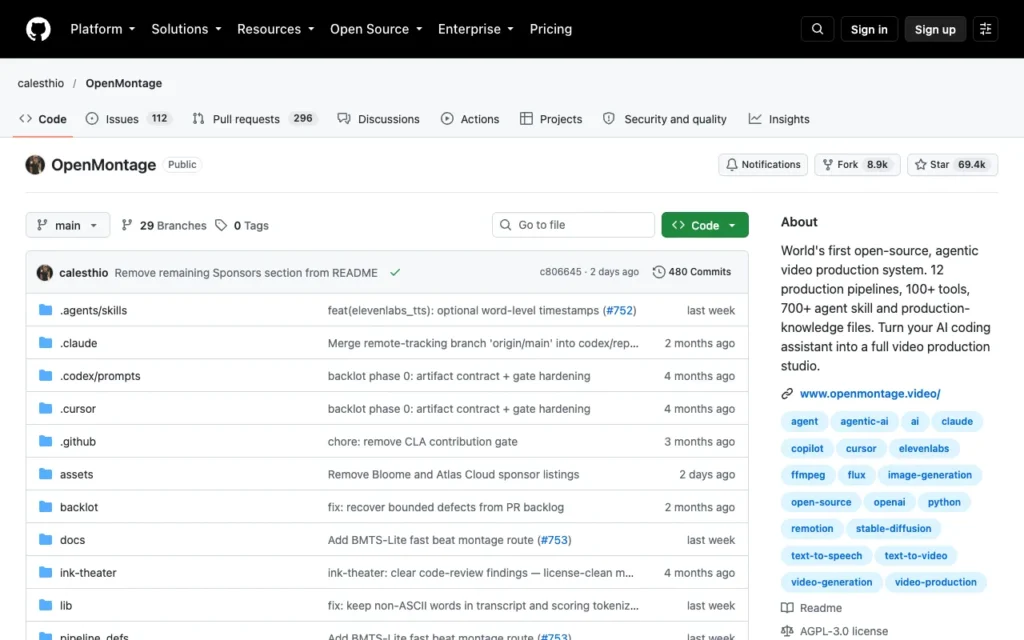1024x640 pixels.
Task: Select the video-production topic tag
Action: (x=935, y=582)
